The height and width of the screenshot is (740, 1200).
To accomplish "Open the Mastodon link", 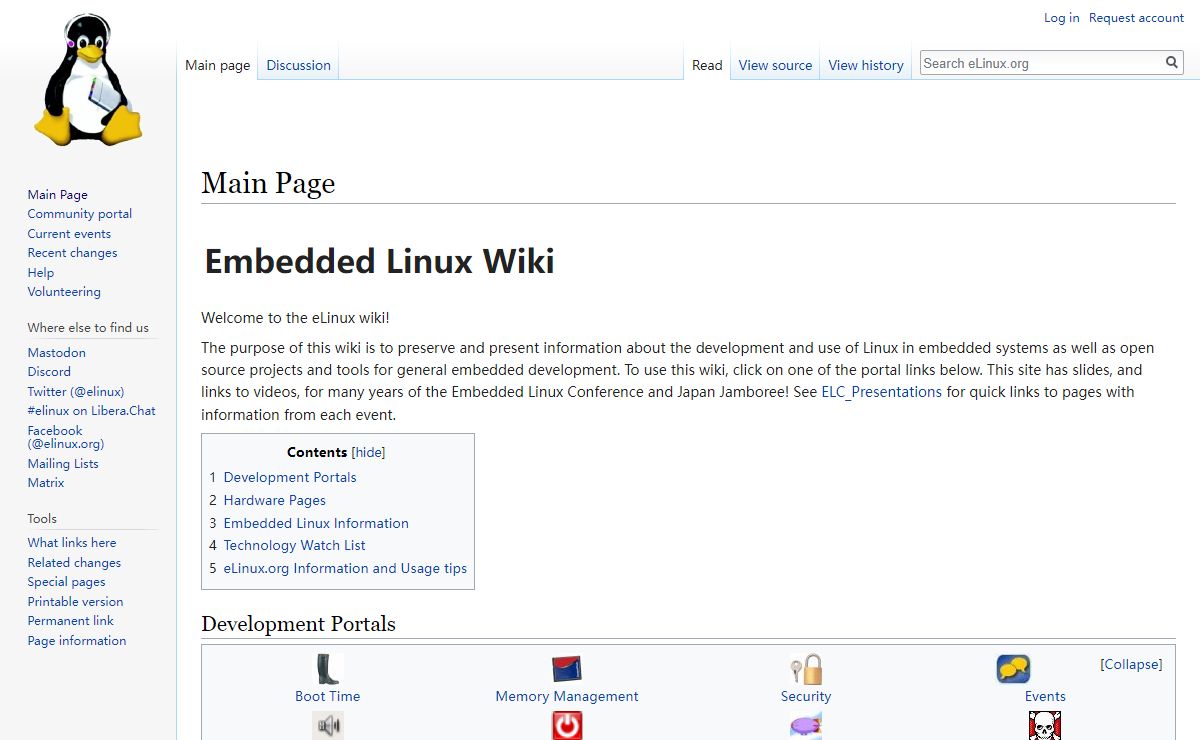I will pyautogui.click(x=57, y=353).
